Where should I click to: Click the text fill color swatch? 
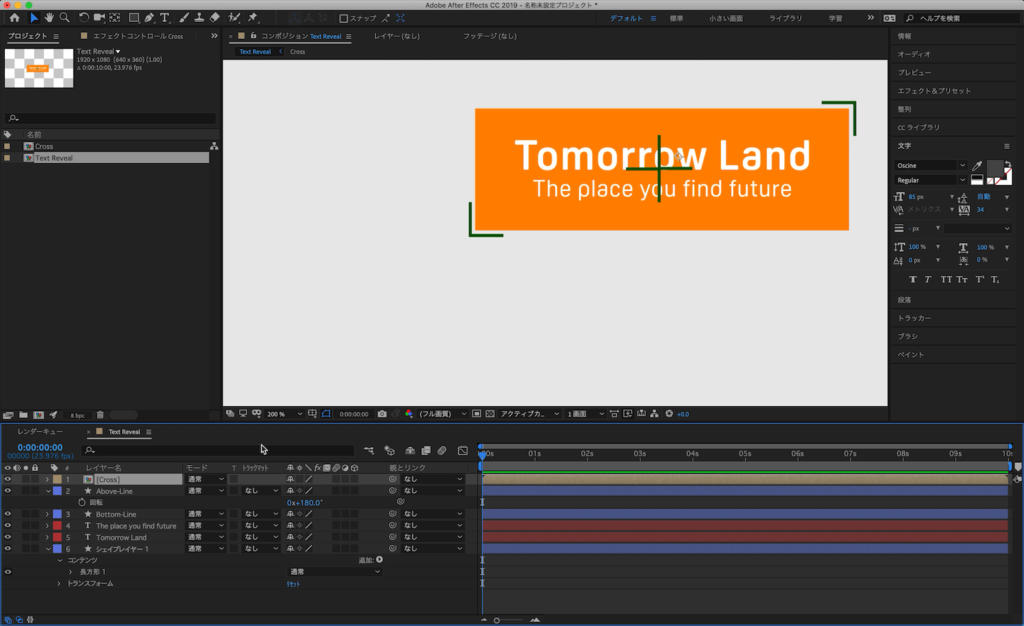pos(994,168)
